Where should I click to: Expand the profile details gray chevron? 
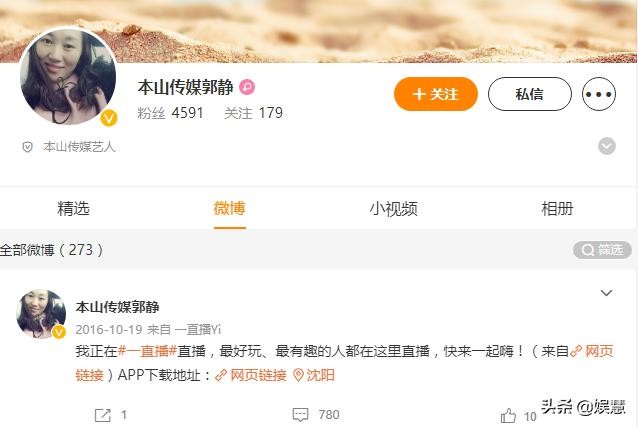(x=606, y=146)
